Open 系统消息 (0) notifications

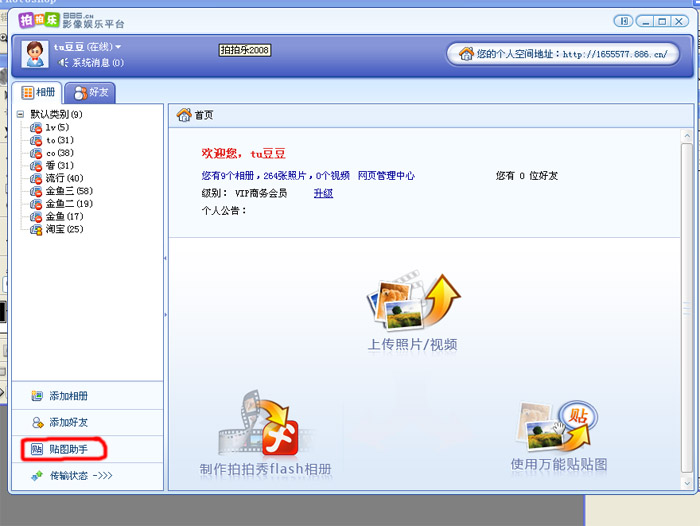98,63
